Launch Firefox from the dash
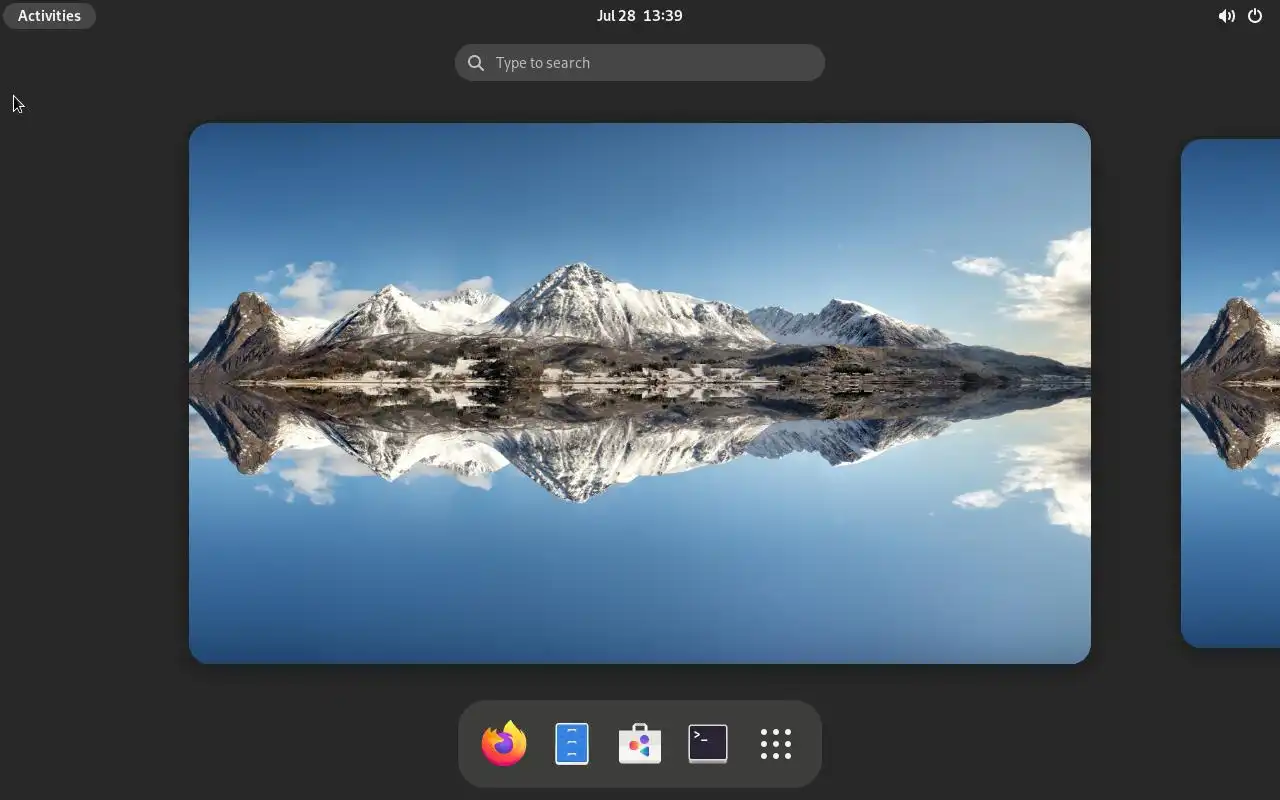The height and width of the screenshot is (800, 1280). coord(504,744)
